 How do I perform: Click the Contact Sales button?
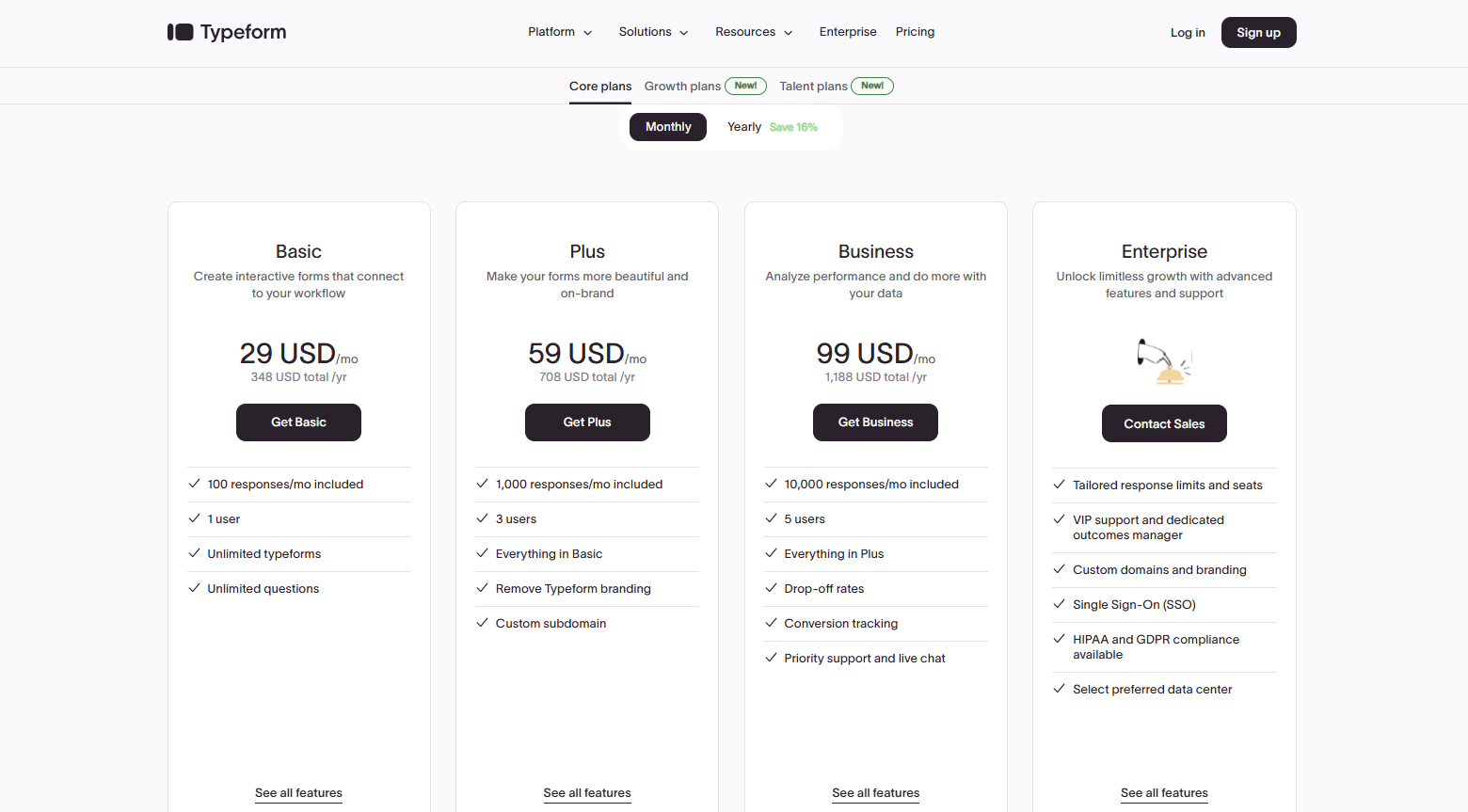[1164, 423]
